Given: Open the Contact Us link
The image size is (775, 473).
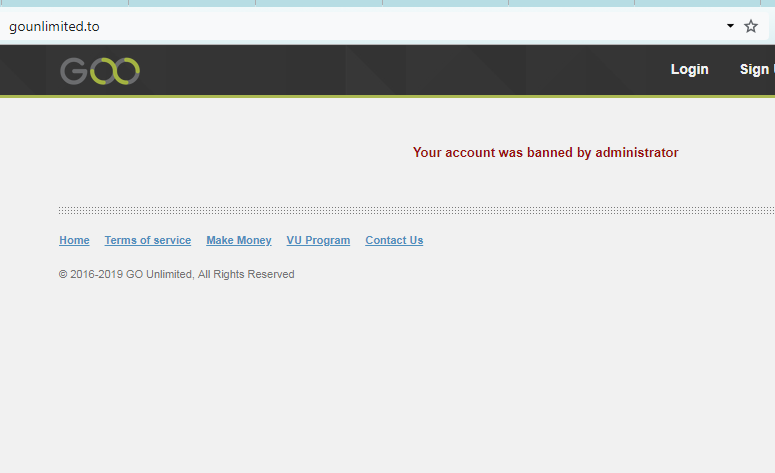Looking at the screenshot, I should 394,240.
